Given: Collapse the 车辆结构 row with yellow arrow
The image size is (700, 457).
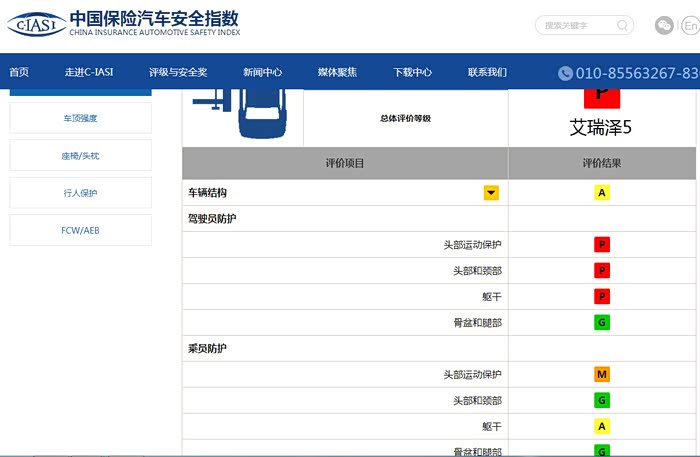Looking at the screenshot, I should [491, 193].
